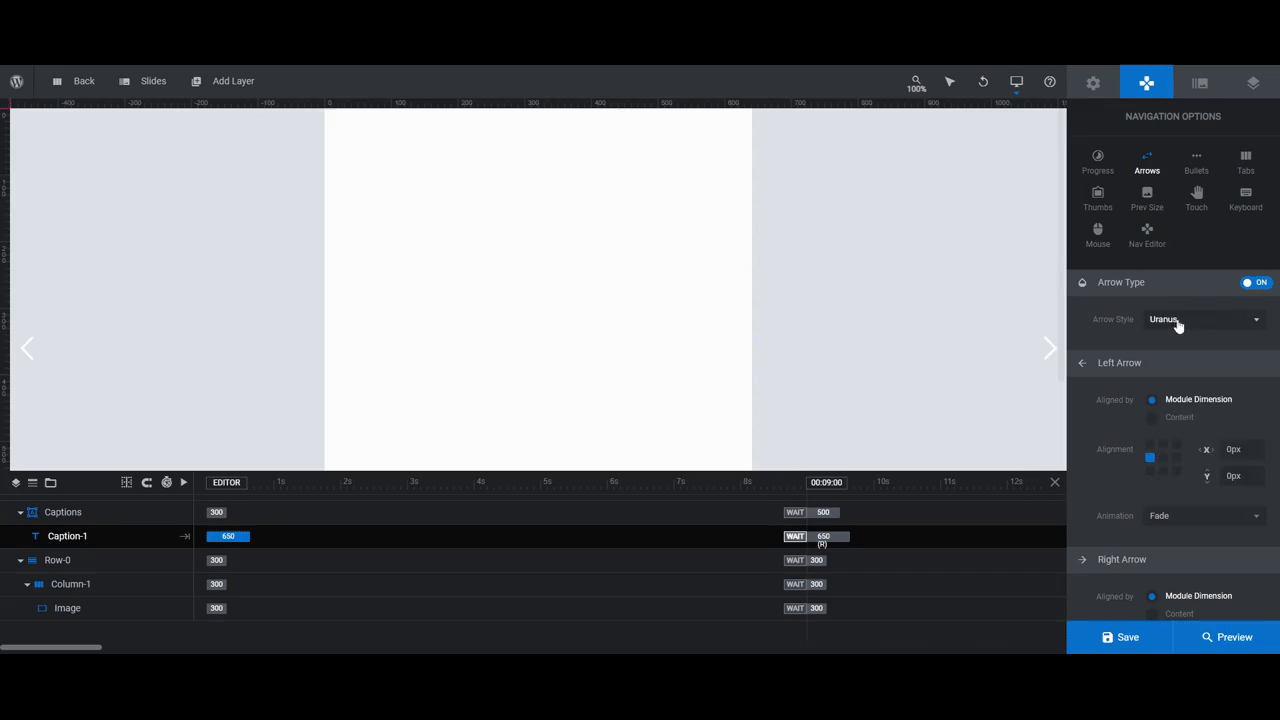Viewport: 1280px width, 720px height.
Task: Open the Keyboard navigation settings
Action: tap(1245, 198)
